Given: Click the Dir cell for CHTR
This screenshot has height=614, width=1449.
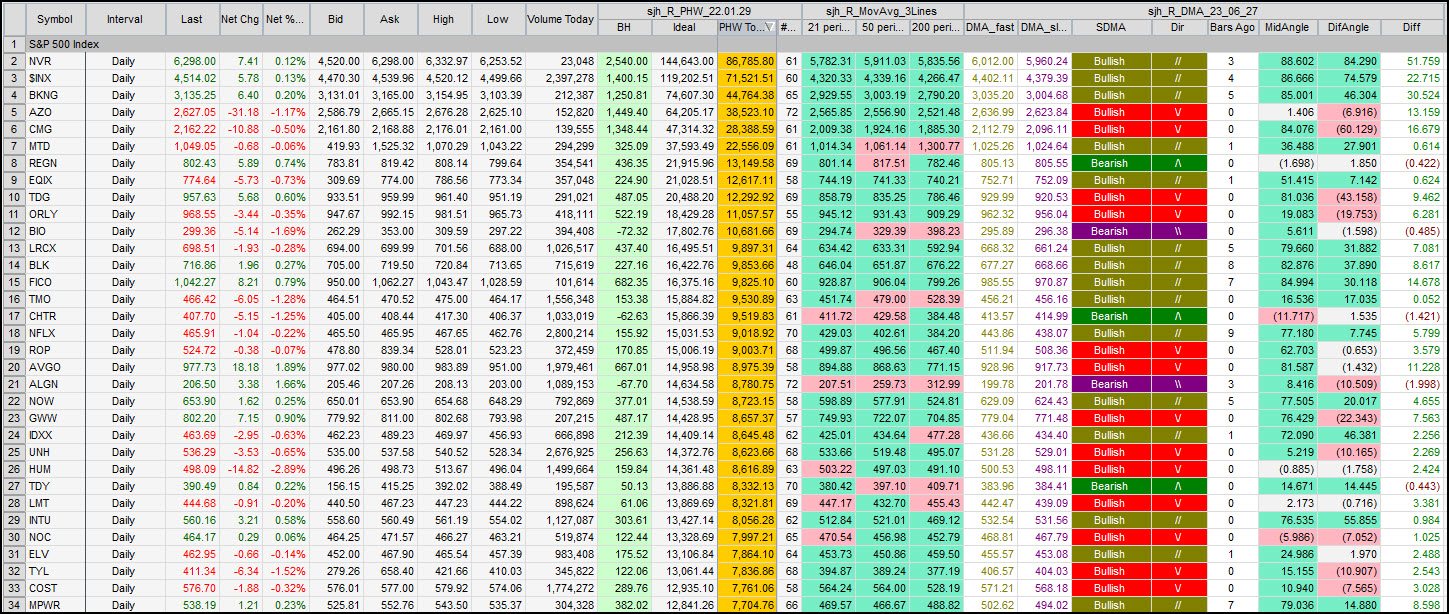Looking at the screenshot, I should (1177, 316).
